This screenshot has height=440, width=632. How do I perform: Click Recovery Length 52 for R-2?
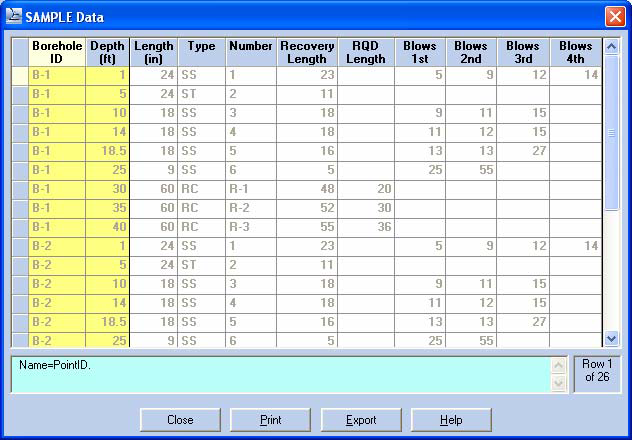(307, 208)
